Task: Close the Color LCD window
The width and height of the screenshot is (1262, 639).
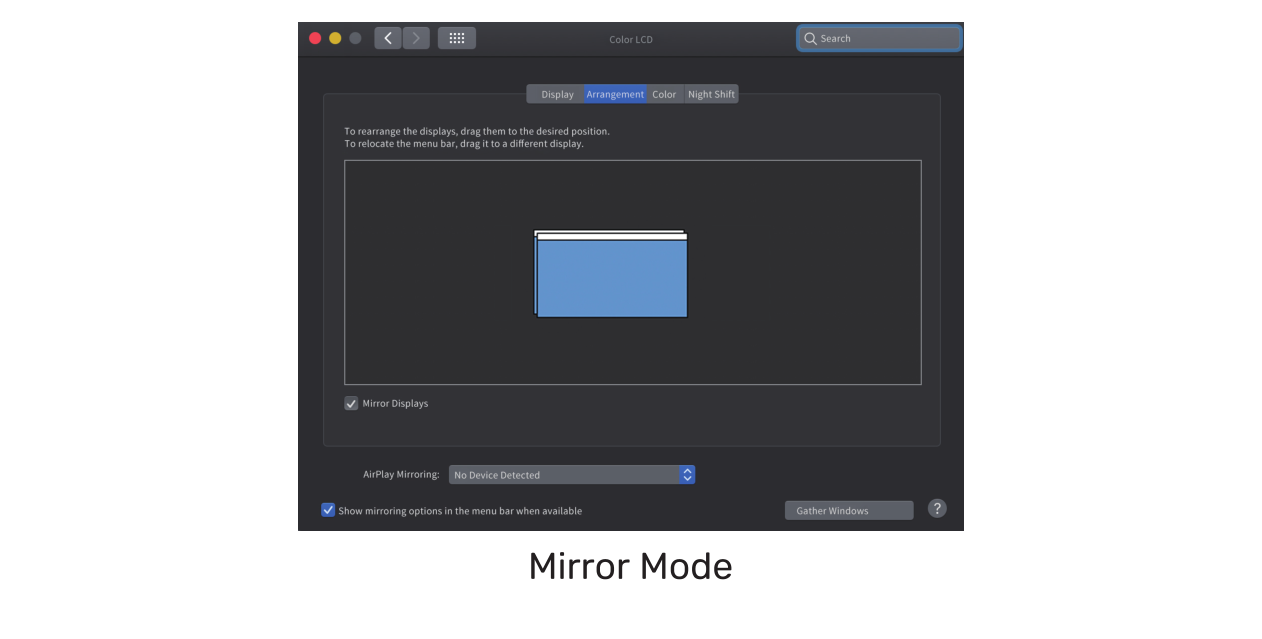Action: (315, 38)
